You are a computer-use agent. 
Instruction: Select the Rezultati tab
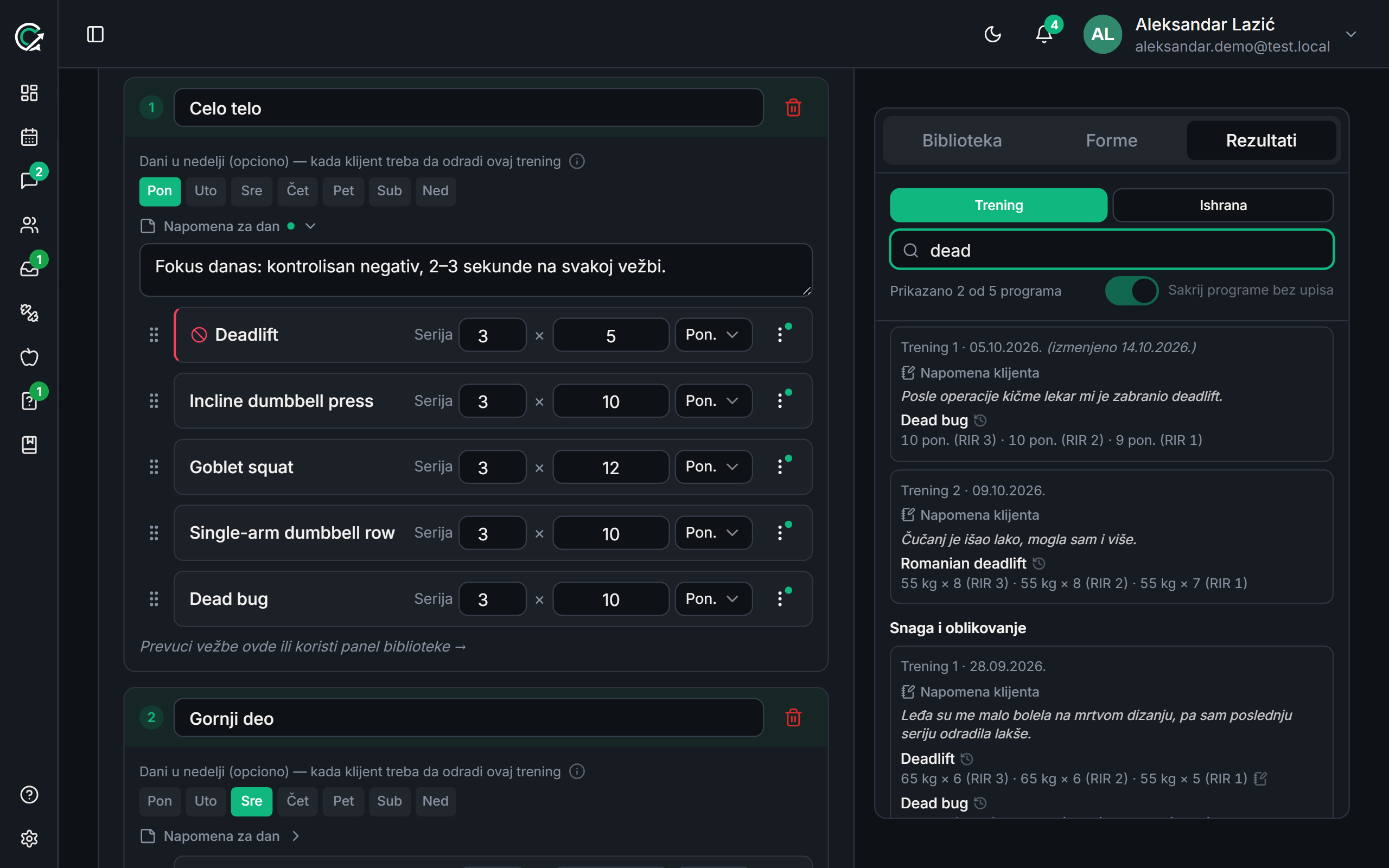(1261, 140)
